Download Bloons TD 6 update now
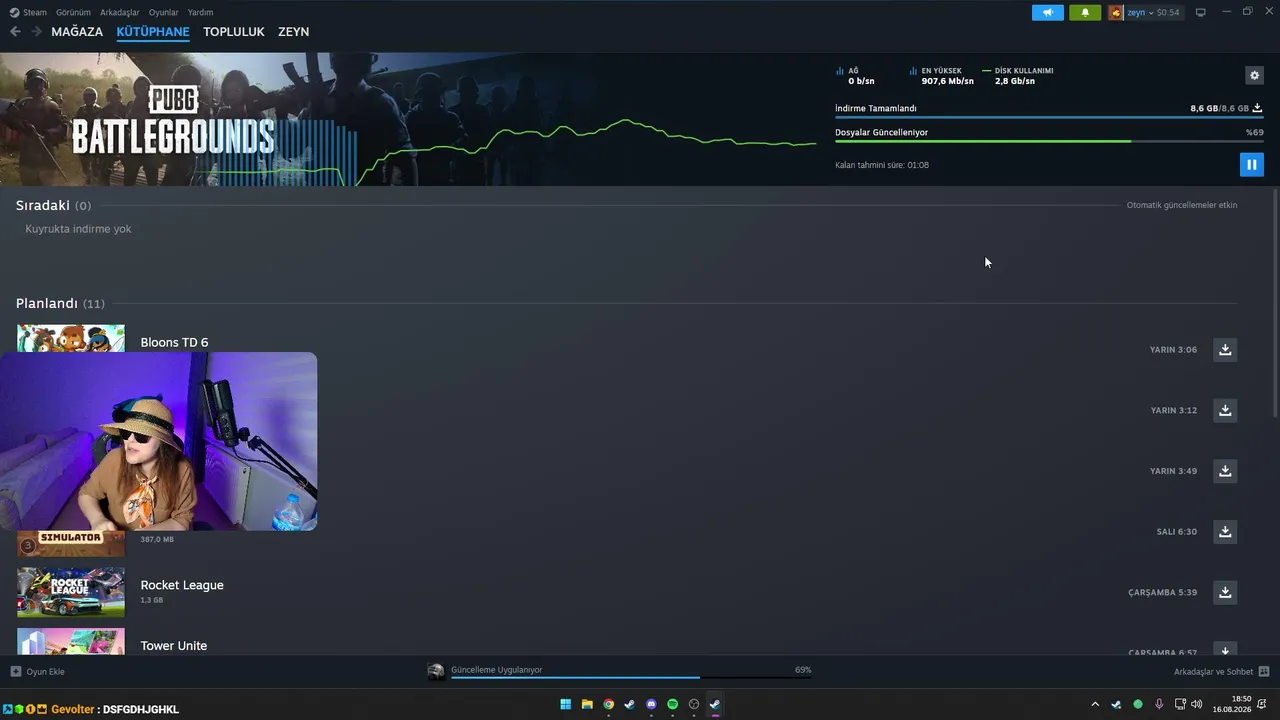The width and height of the screenshot is (1280, 720). (1225, 350)
